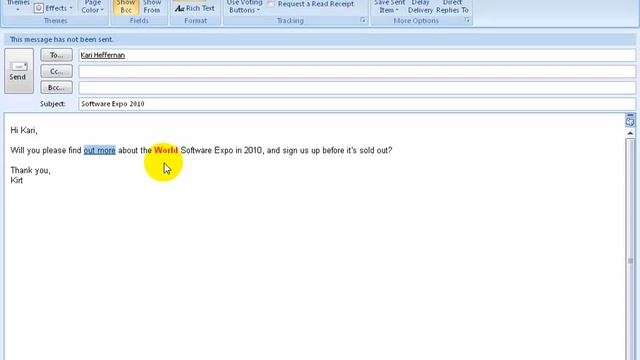Open the Use Voting Buttons dropdown

(x=244, y=7)
